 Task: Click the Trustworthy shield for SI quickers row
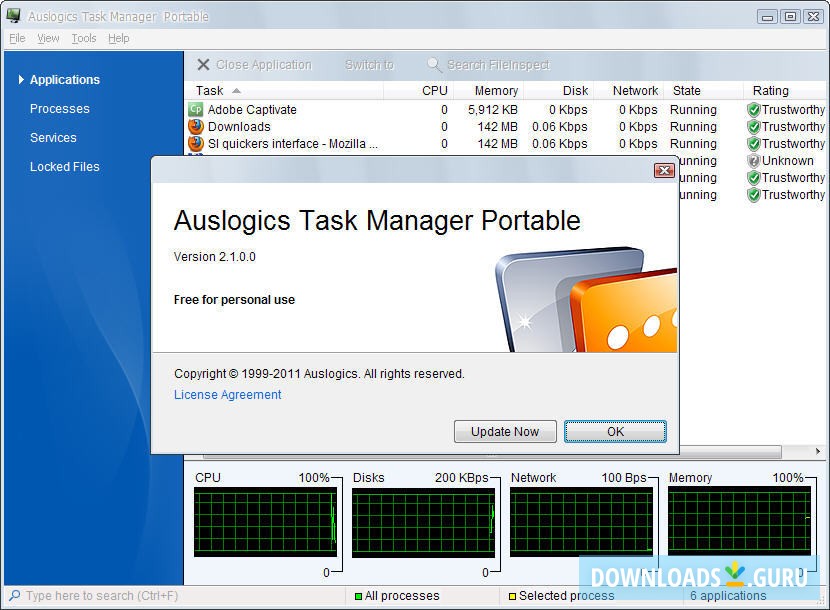click(x=753, y=144)
